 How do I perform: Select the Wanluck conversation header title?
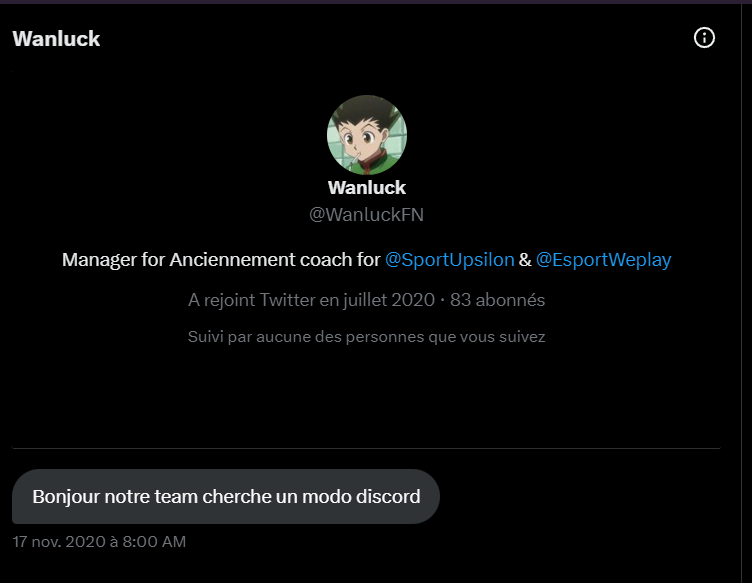pos(56,39)
